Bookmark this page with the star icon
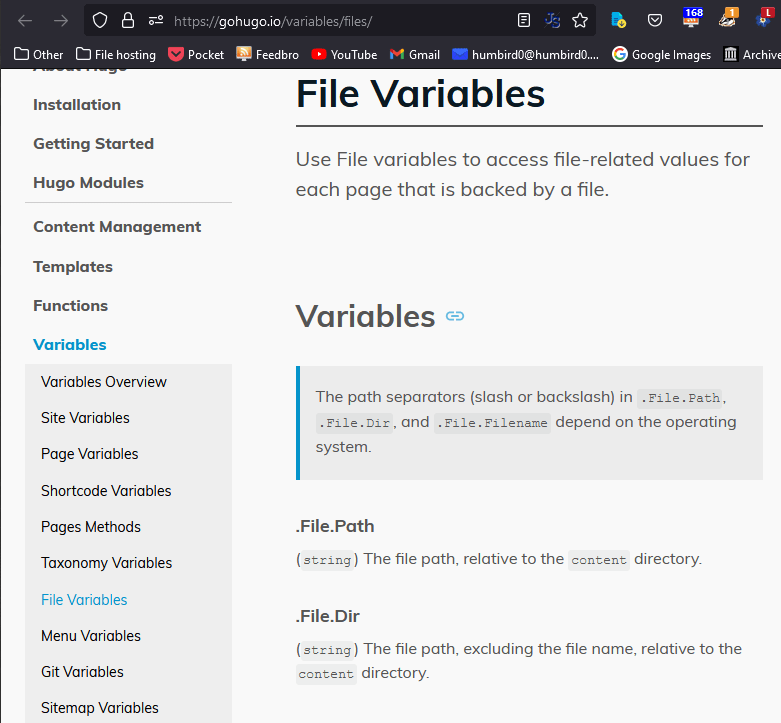The width and height of the screenshot is (781, 723). 580,20
